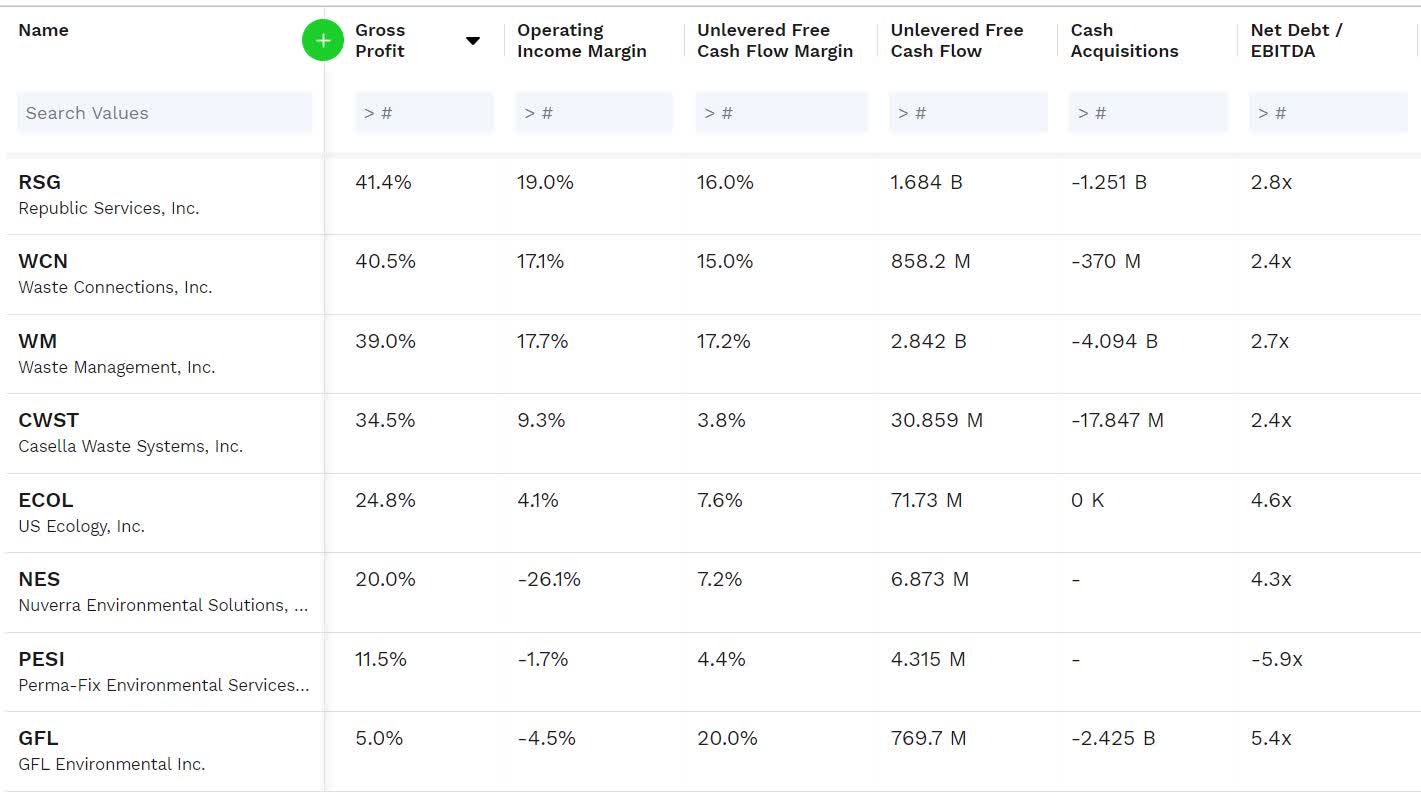Viewport: 1421px width, 797px height.
Task: Click the Gross Profit sort arrow
Action: pos(473,41)
